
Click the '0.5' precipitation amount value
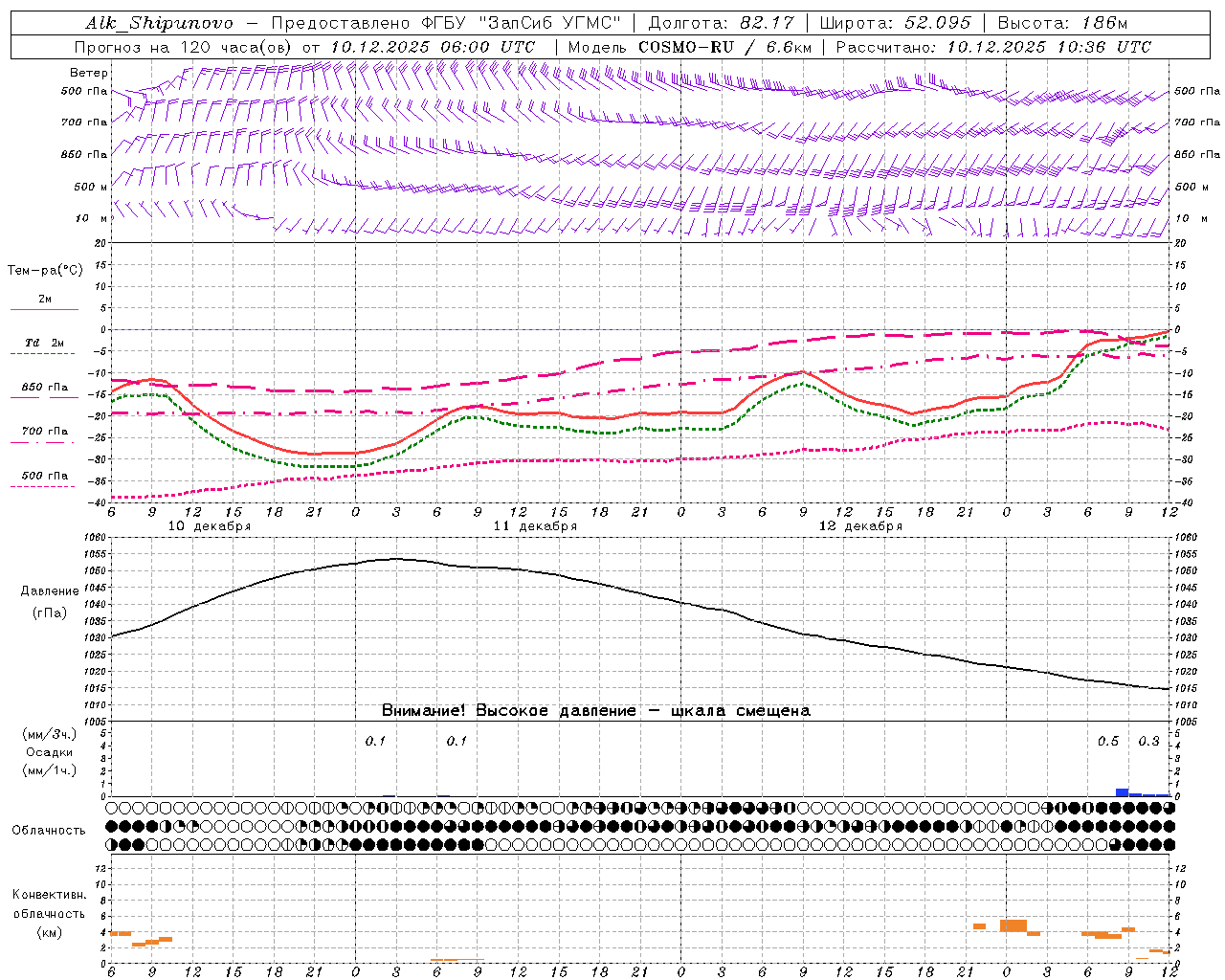pos(1107,742)
